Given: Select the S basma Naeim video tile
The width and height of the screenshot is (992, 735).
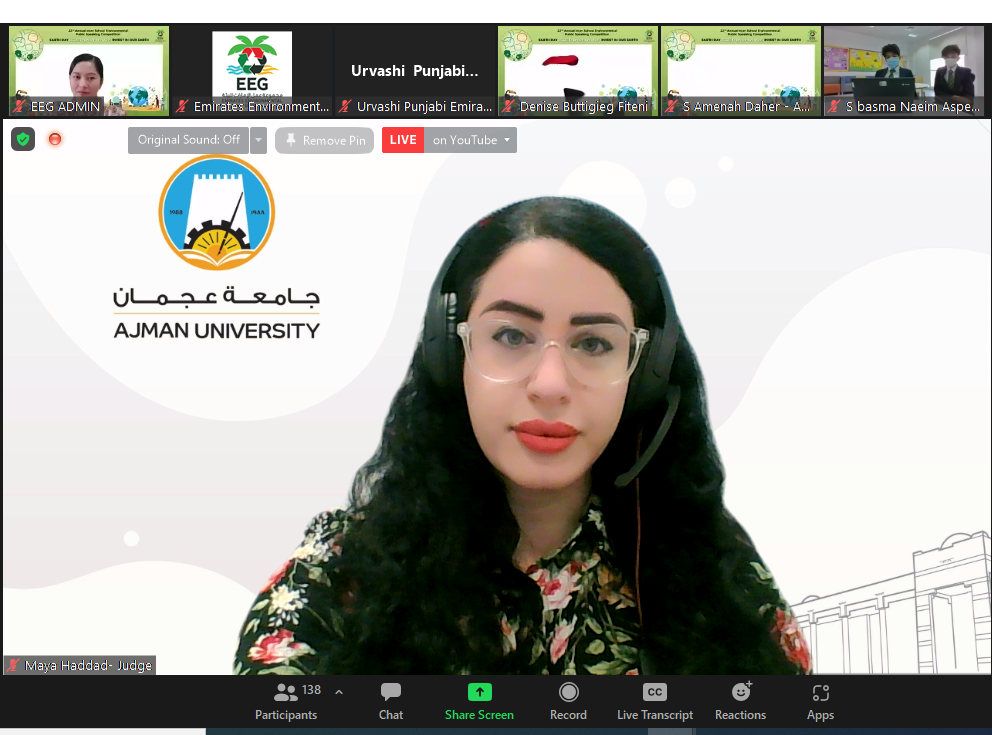Looking at the screenshot, I should pos(905,70).
